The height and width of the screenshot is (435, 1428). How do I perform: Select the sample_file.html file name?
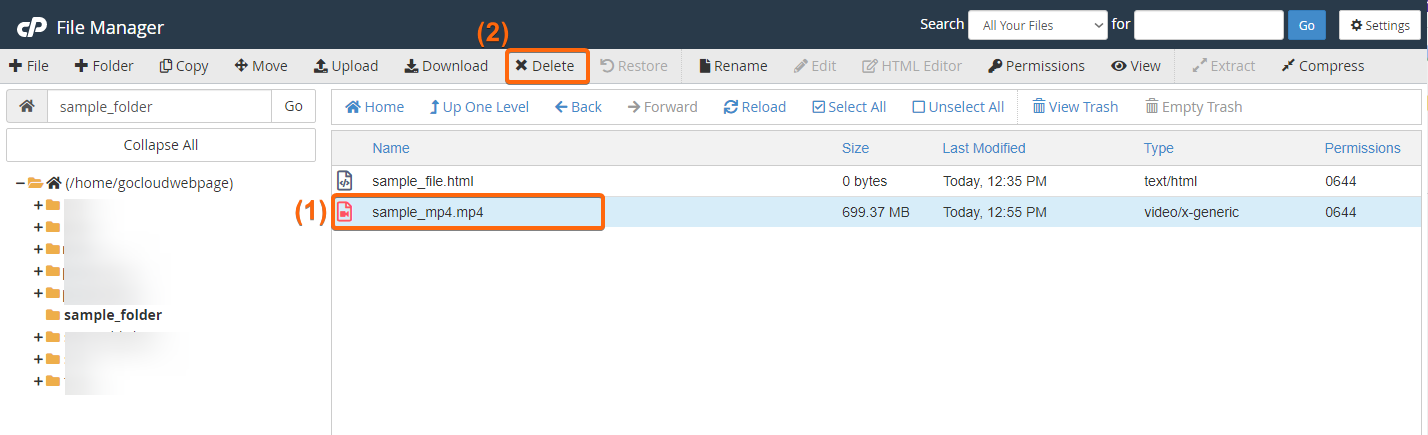pos(423,181)
